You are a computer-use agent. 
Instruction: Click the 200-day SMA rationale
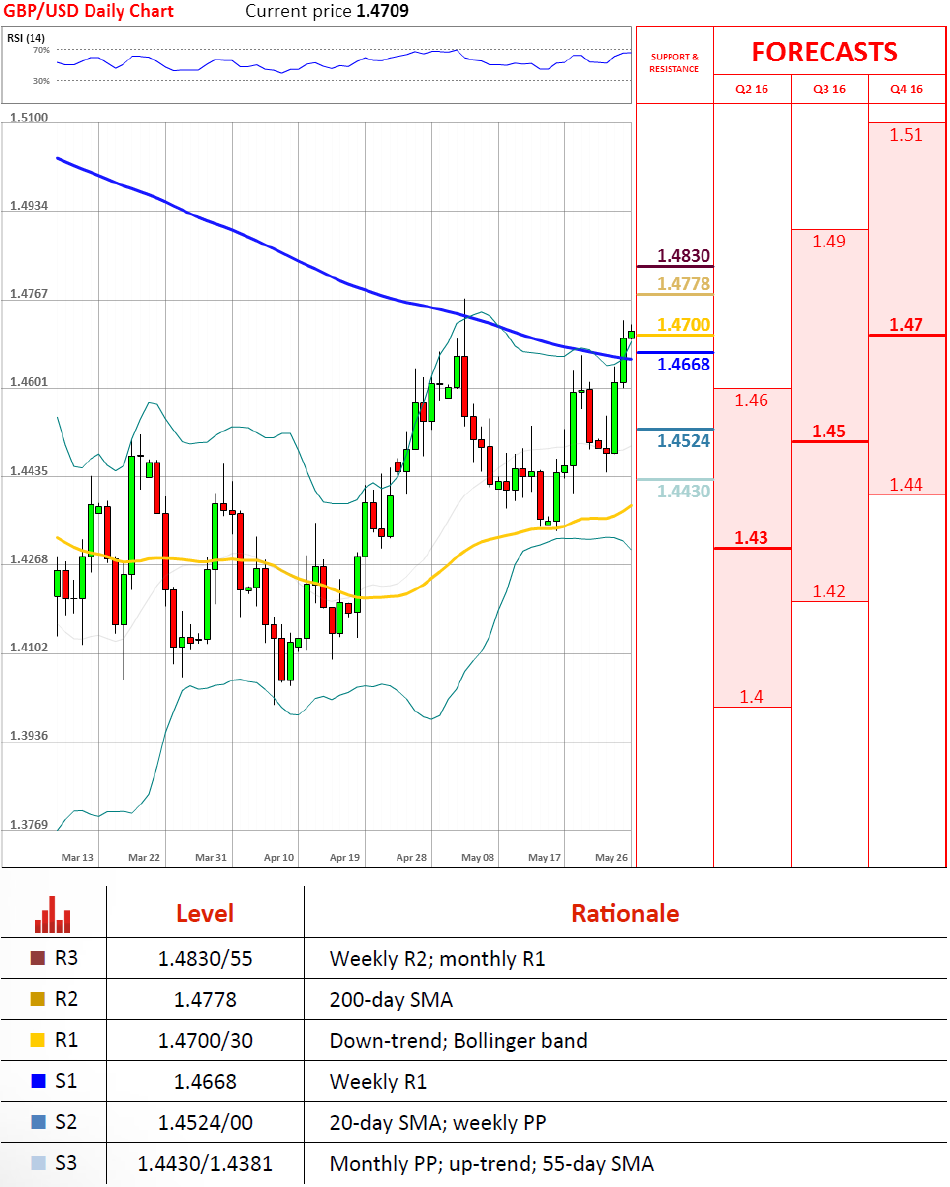(391, 1000)
